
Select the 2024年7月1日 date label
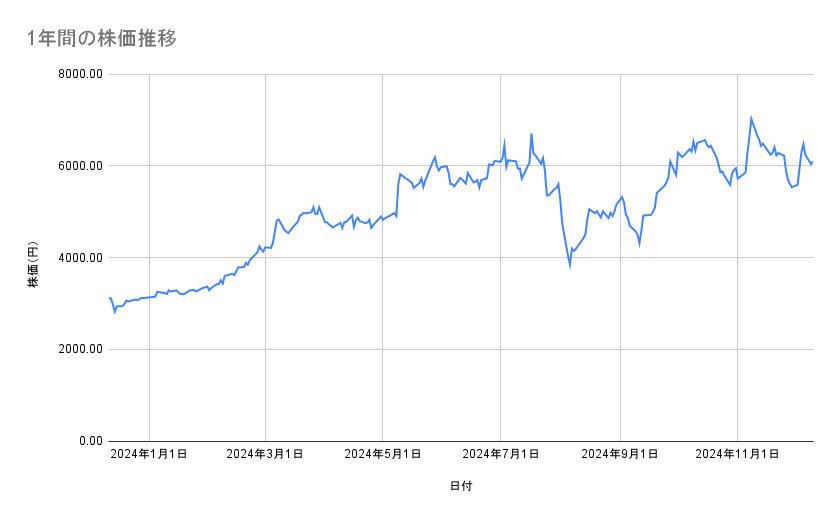[x=501, y=455]
